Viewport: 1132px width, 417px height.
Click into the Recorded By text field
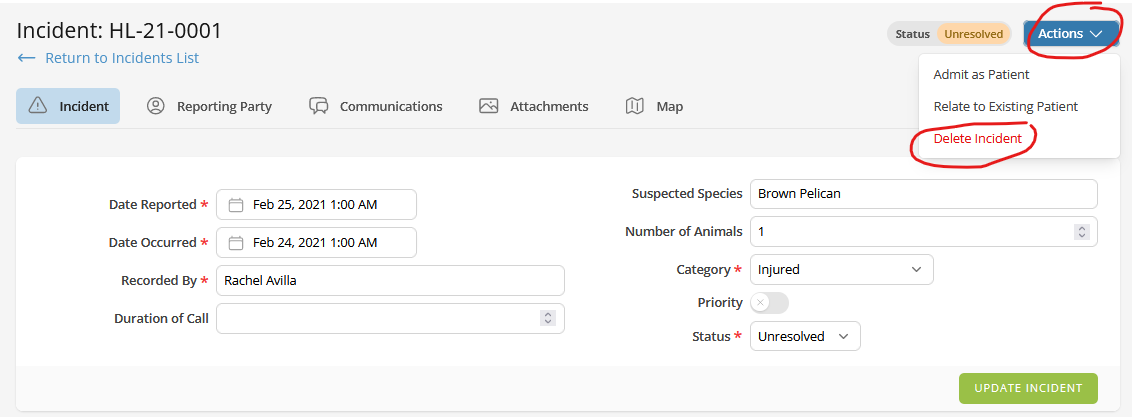390,281
